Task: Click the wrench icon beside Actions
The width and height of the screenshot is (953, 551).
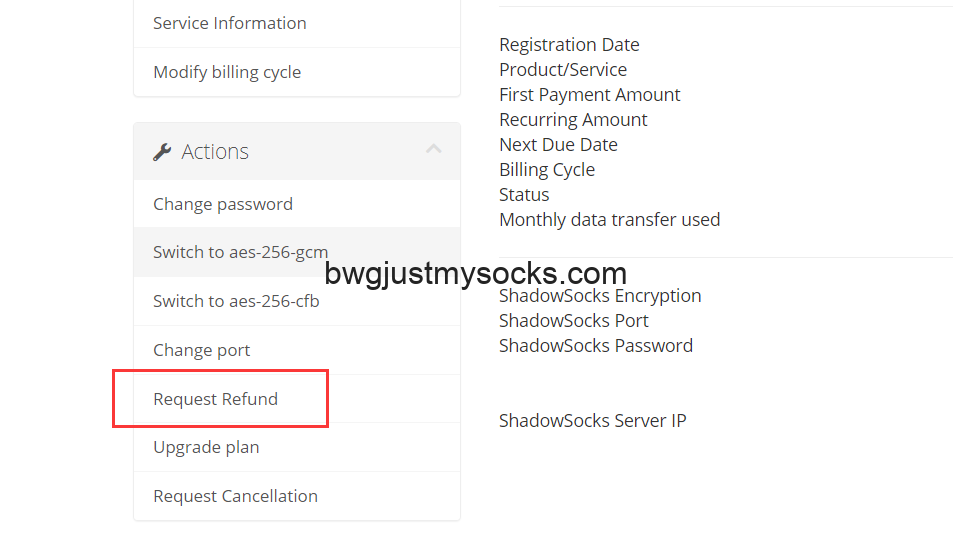Action: [162, 152]
